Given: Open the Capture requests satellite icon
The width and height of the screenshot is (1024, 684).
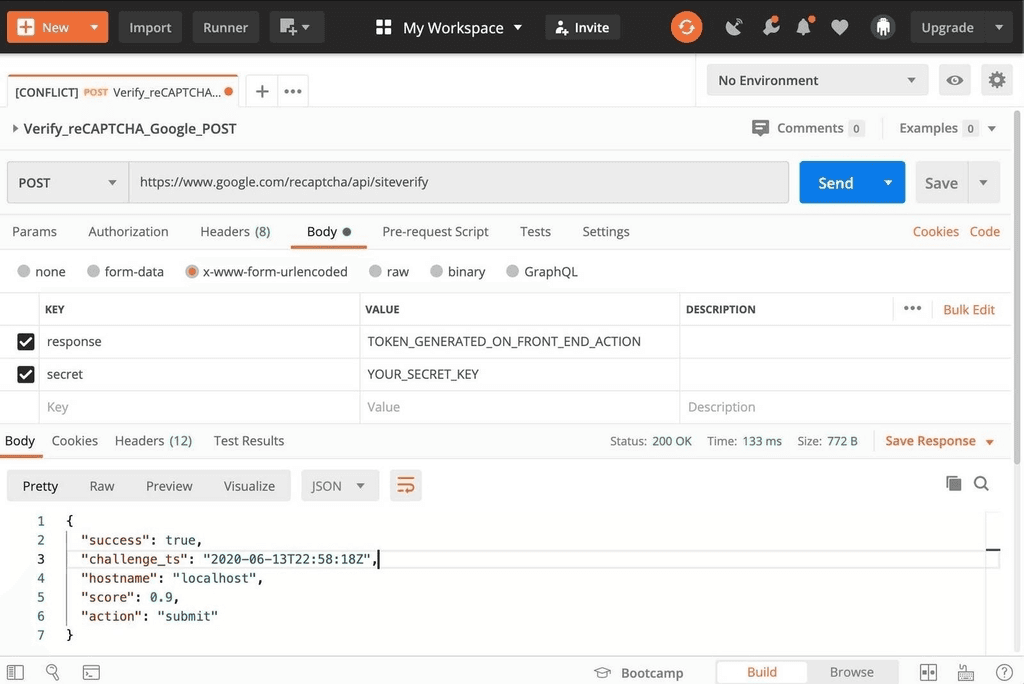Looking at the screenshot, I should [x=733, y=27].
